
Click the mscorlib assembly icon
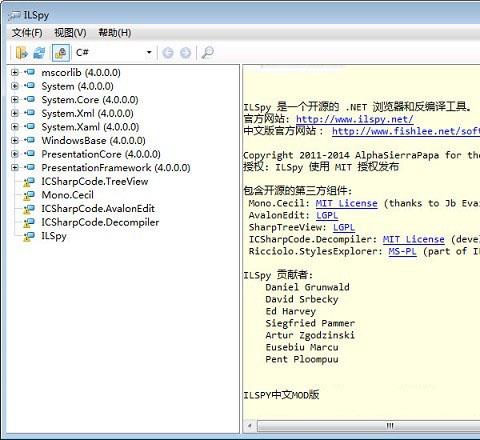tap(29, 72)
